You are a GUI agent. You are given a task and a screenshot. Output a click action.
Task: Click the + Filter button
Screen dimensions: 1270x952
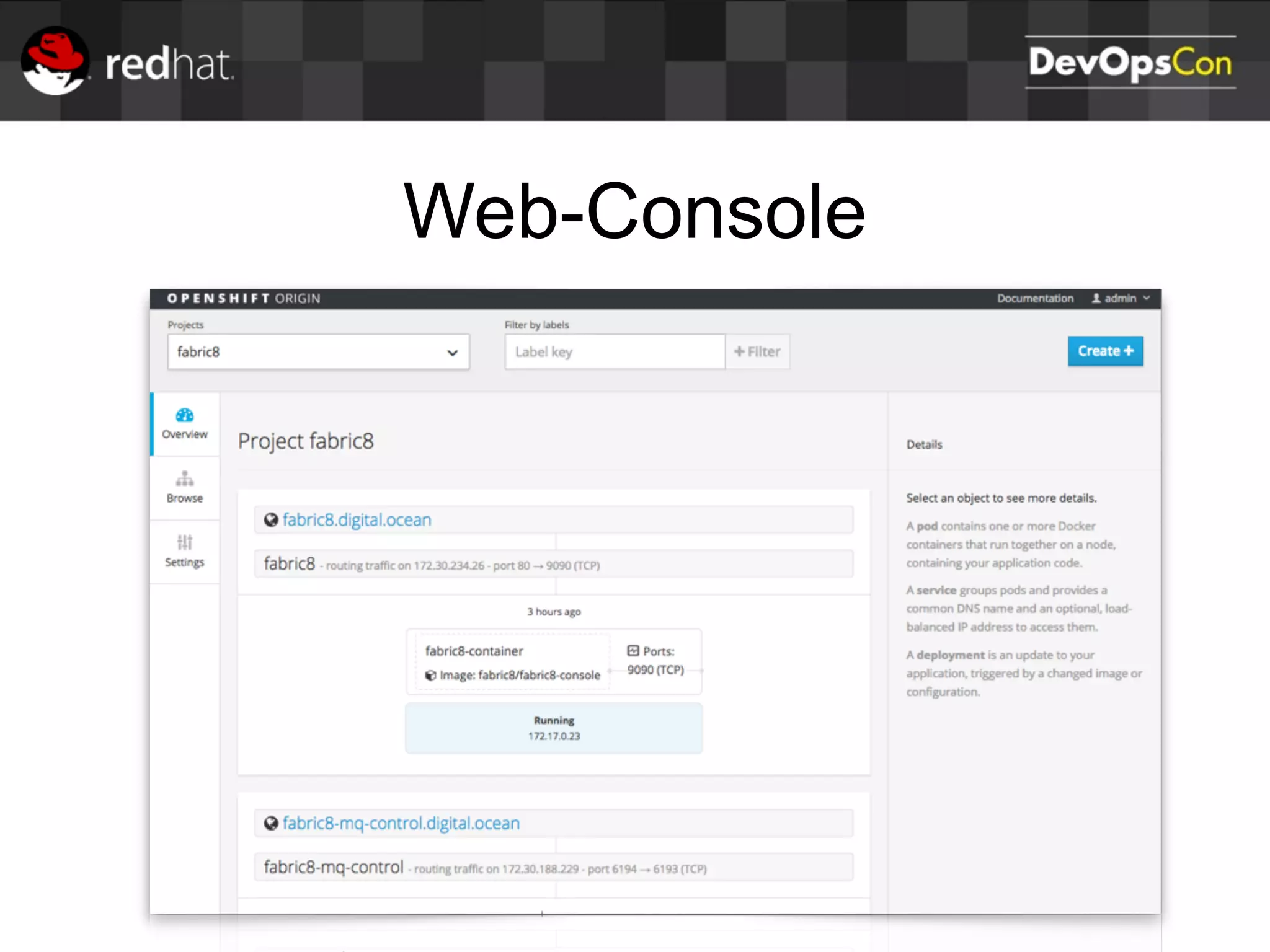757,352
